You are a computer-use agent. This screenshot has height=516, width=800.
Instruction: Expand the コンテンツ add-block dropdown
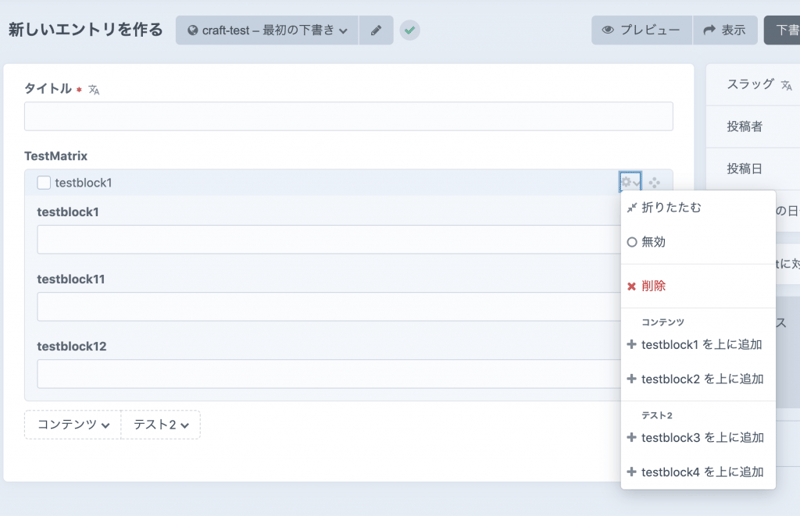pyautogui.click(x=73, y=425)
